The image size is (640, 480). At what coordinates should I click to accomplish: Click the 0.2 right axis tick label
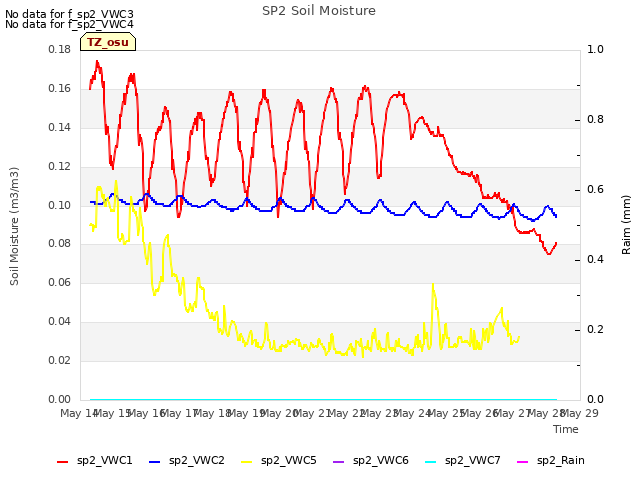[x=595, y=329]
